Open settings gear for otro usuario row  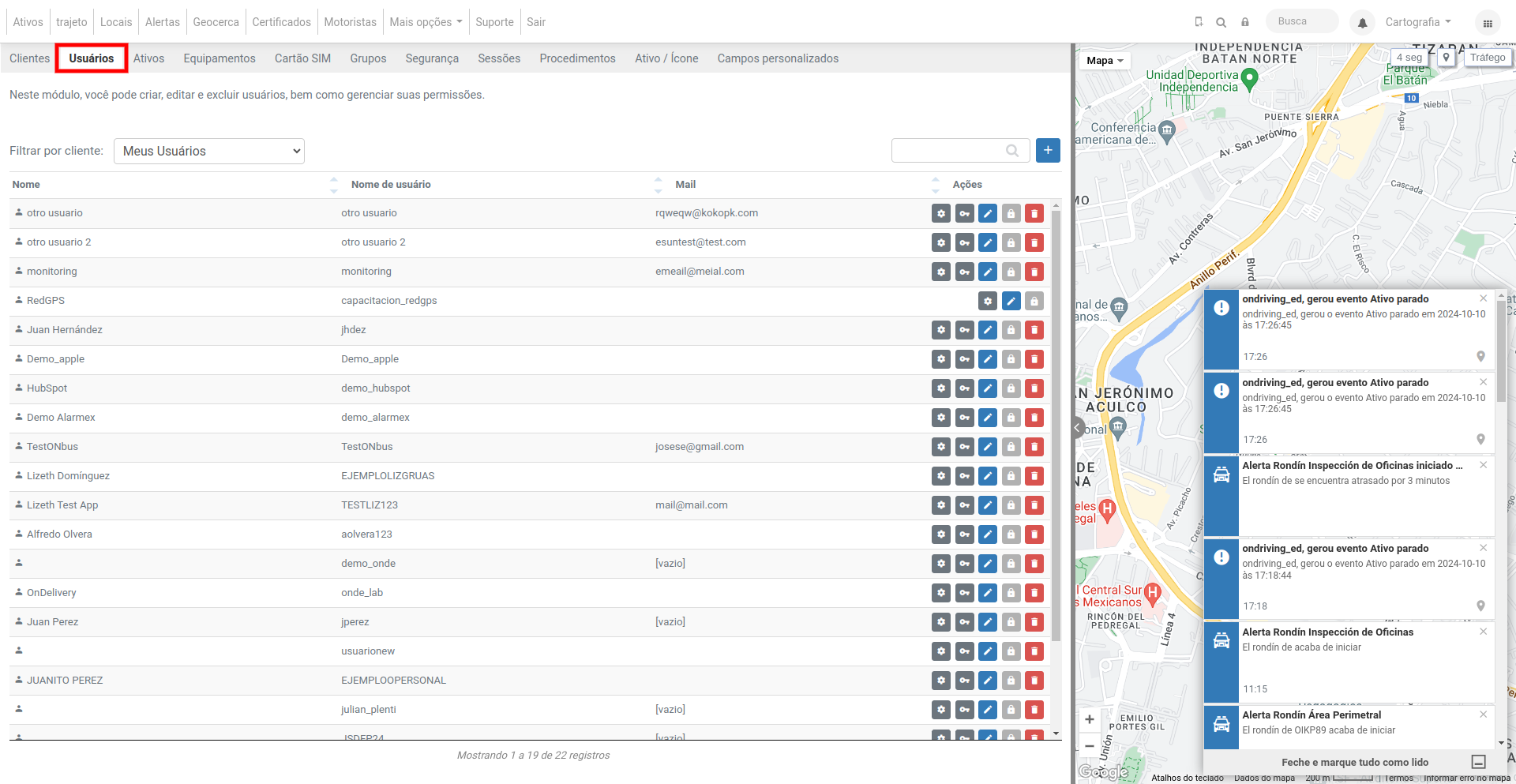[940, 213]
